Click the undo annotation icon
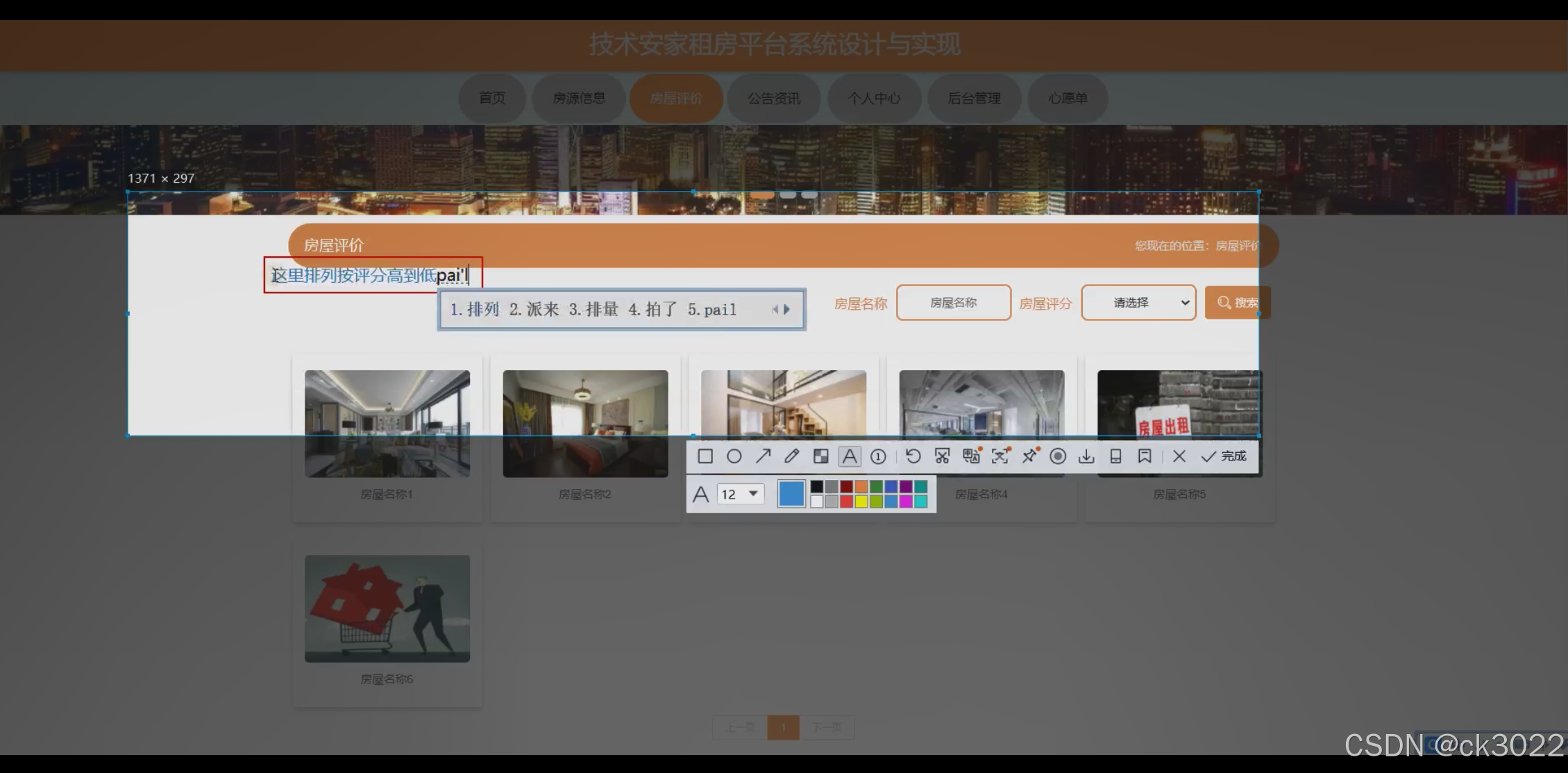 point(913,456)
